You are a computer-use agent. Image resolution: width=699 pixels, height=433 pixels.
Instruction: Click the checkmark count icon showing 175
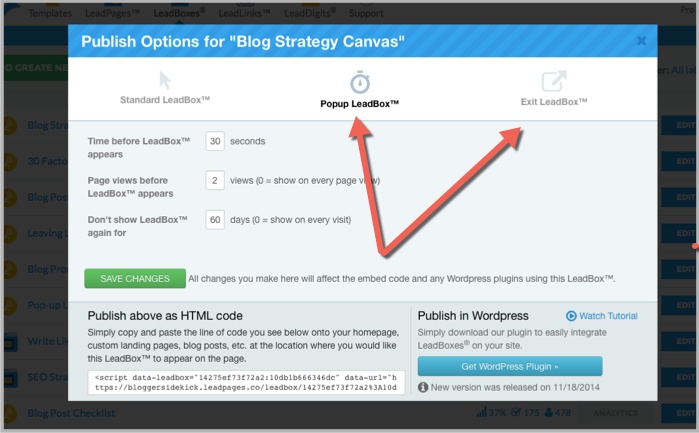pyautogui.click(x=516, y=412)
